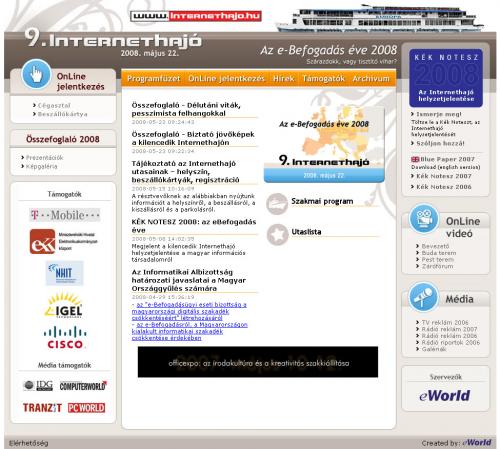Screen dimensions: 500x449
Task: Open the Támogatók menu tab
Action: tap(323, 79)
